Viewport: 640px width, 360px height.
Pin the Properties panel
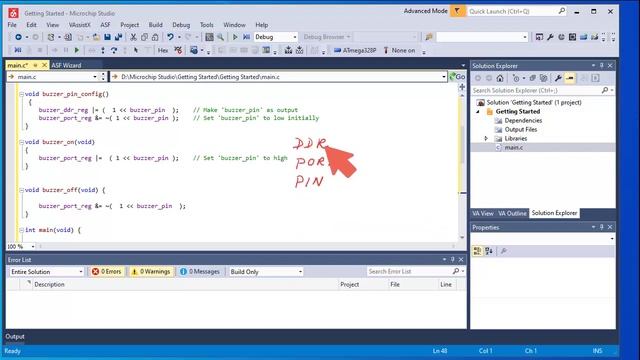click(x=602, y=227)
